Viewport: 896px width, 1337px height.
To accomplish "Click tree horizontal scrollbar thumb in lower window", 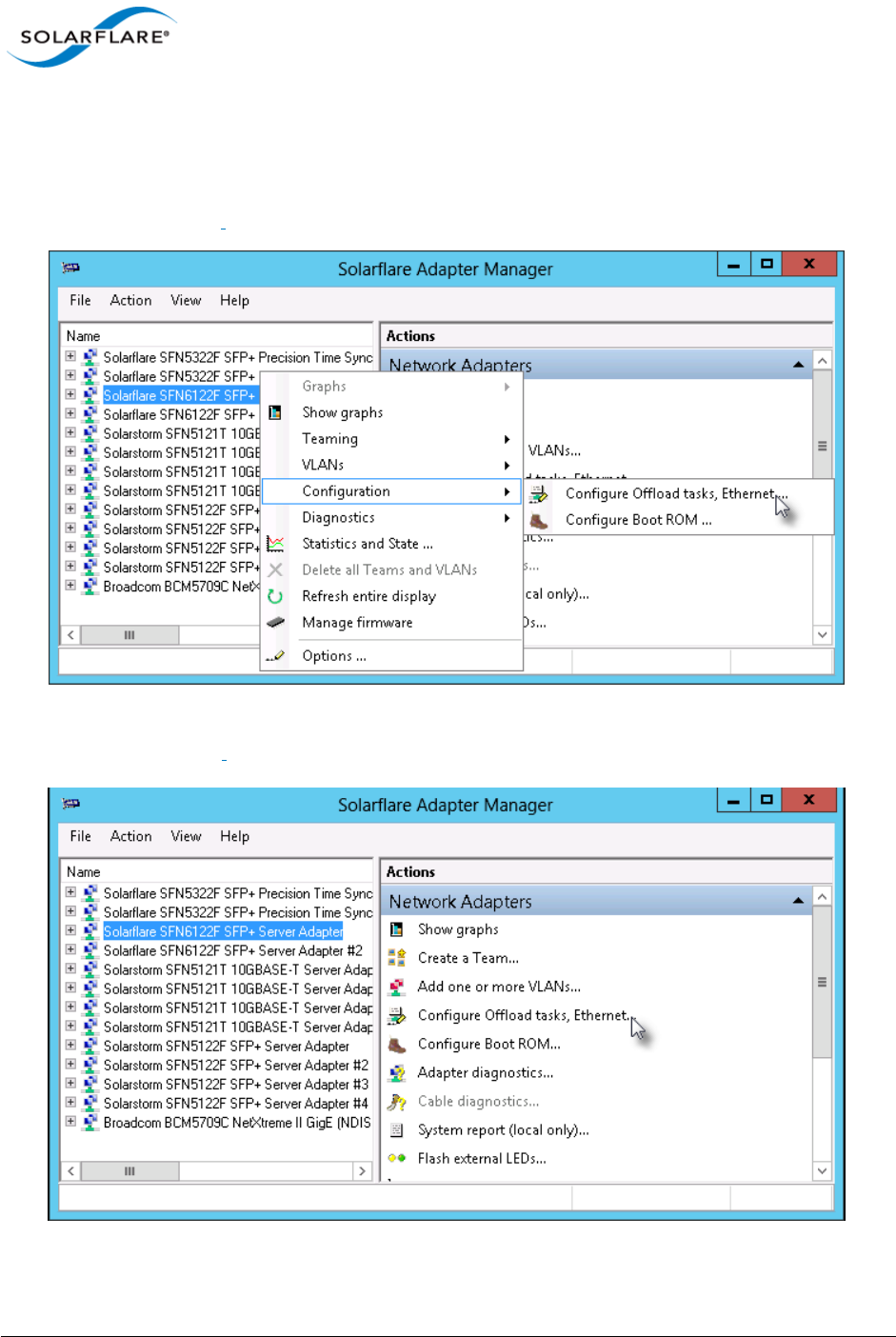I will pos(129,1170).
